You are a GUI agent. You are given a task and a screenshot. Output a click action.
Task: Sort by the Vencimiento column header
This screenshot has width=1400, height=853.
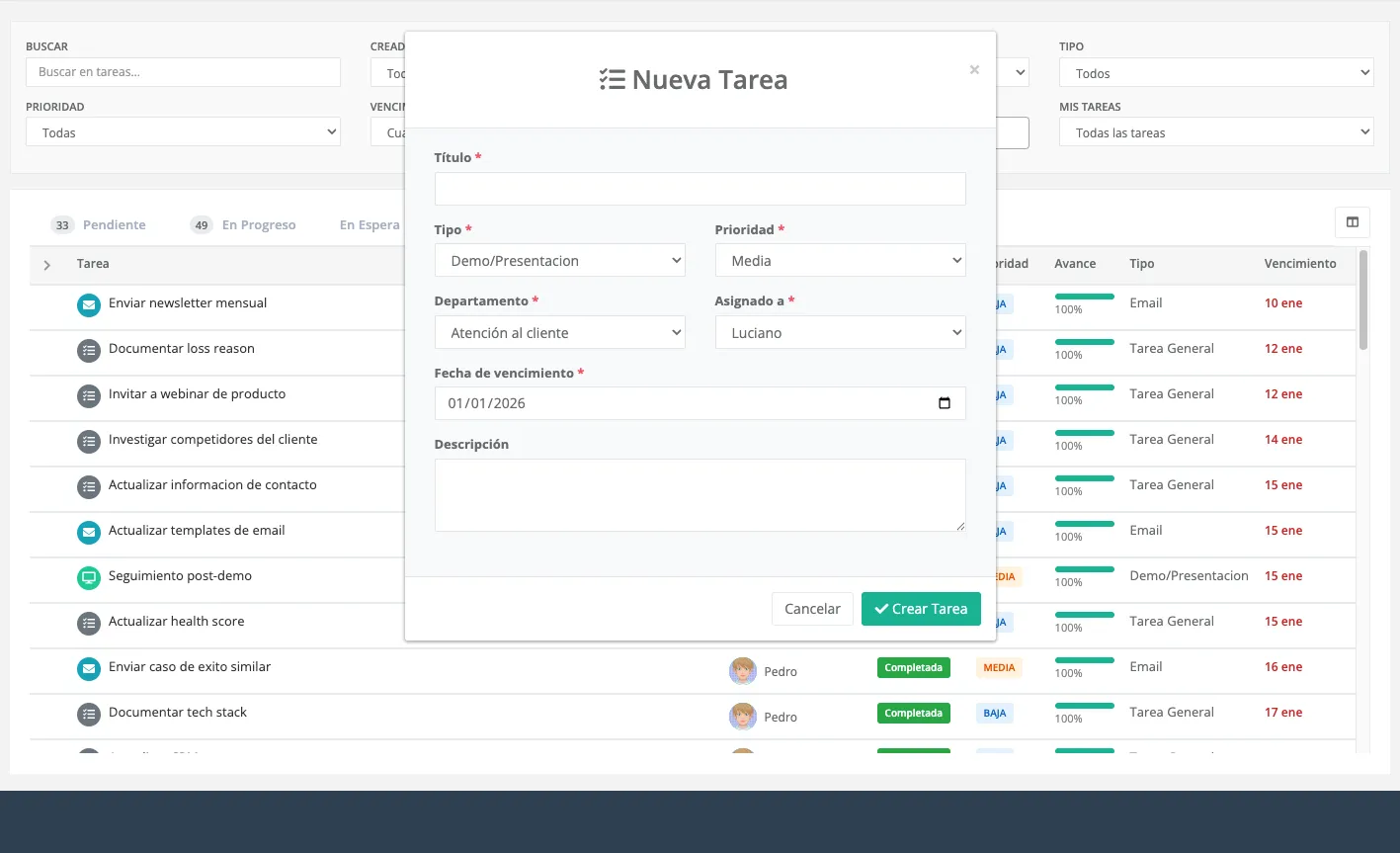pyautogui.click(x=1300, y=264)
